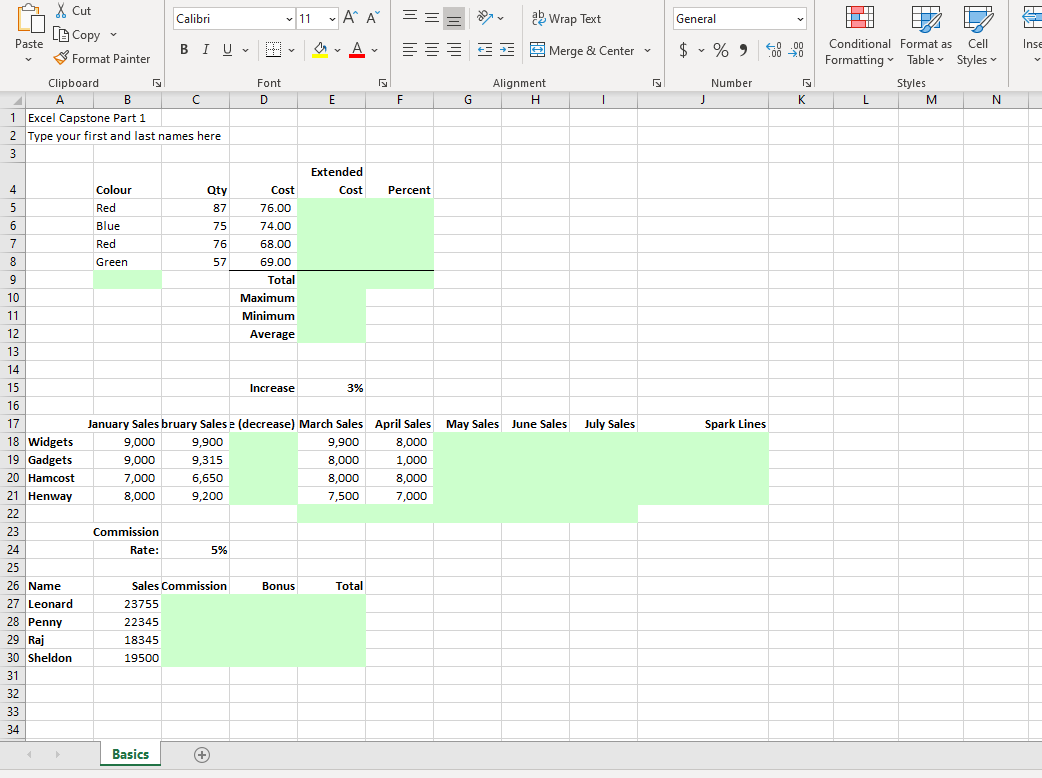Click the Copy icon

[61, 35]
